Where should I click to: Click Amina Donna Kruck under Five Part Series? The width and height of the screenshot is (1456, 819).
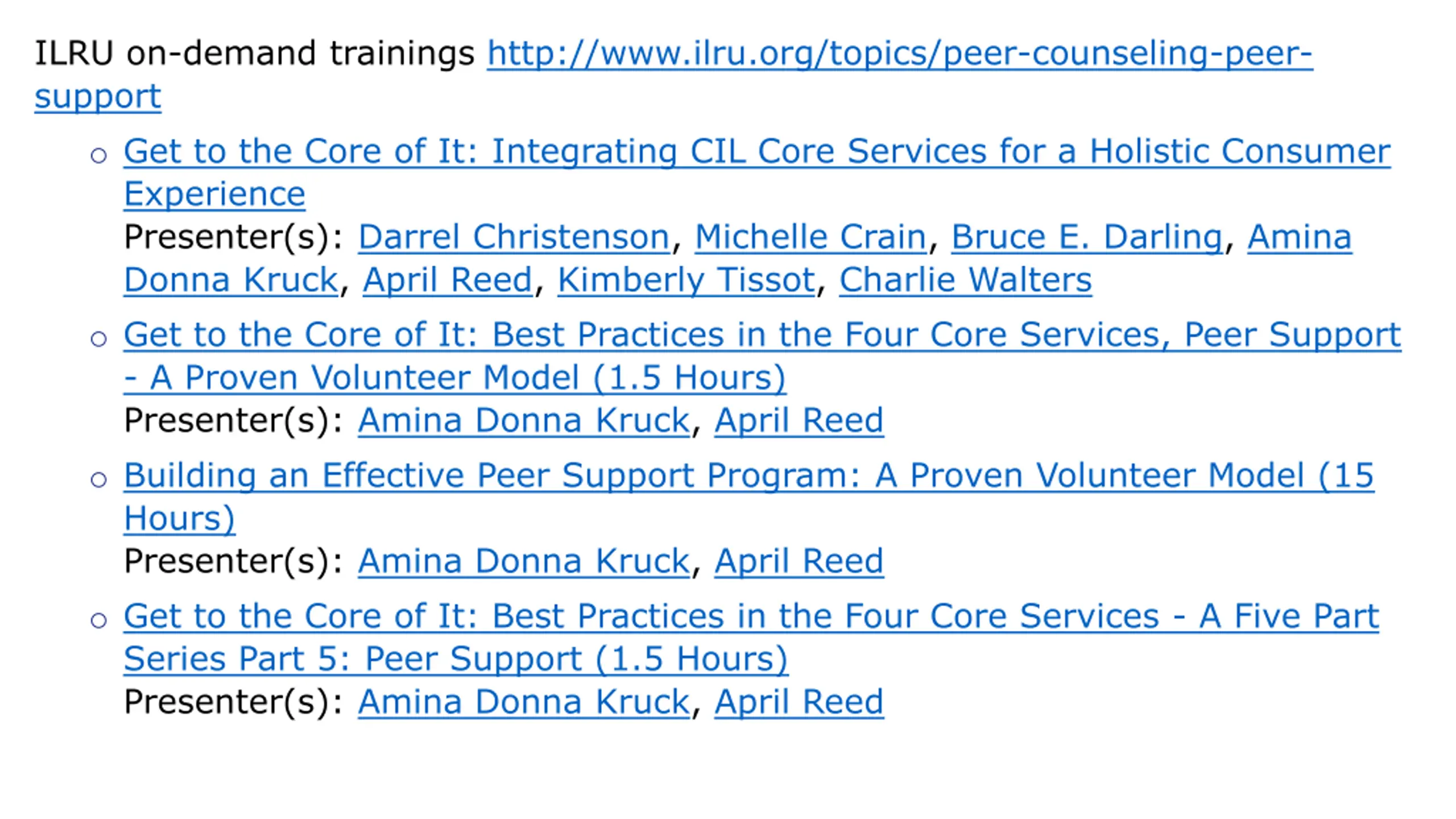pos(523,702)
